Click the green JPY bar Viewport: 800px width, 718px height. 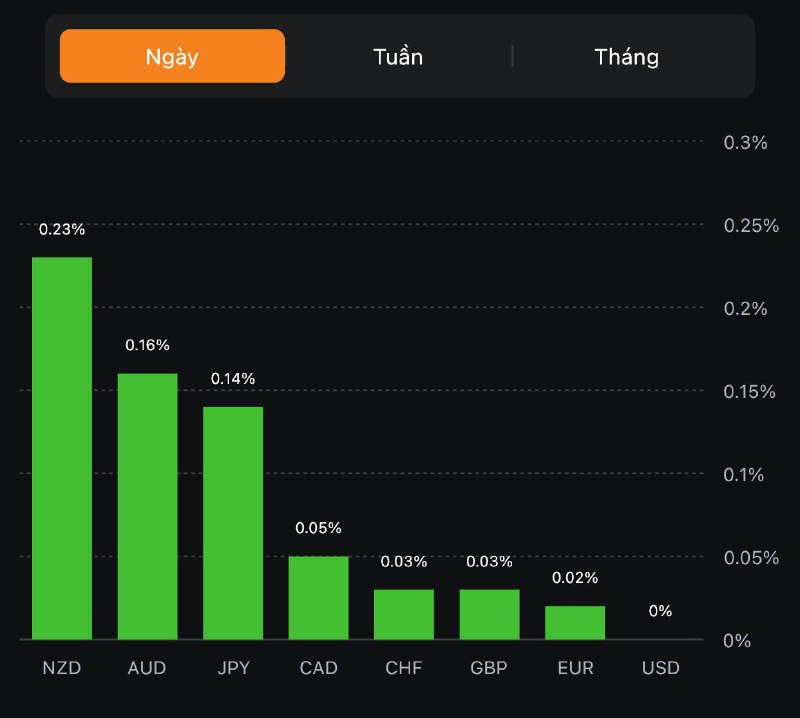click(233, 523)
